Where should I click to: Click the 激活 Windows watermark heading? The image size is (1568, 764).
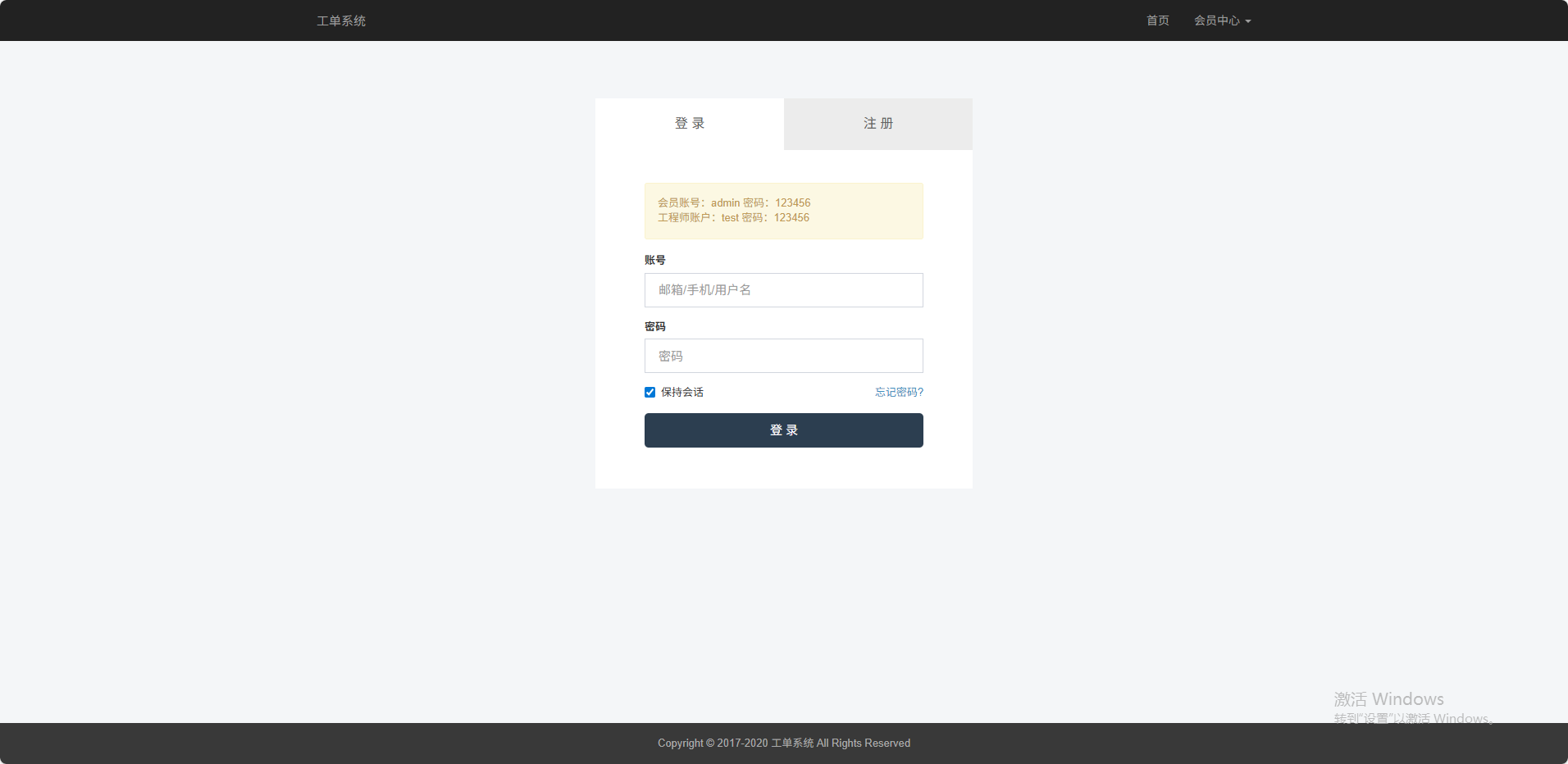pyautogui.click(x=1388, y=698)
